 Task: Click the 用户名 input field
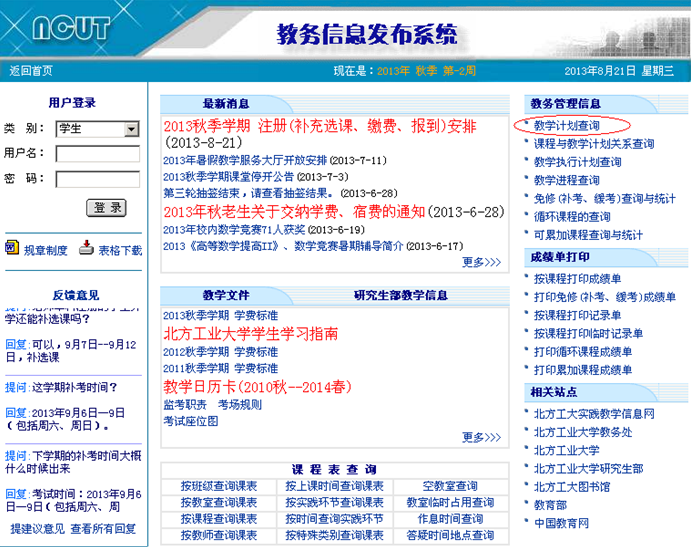[97, 154]
